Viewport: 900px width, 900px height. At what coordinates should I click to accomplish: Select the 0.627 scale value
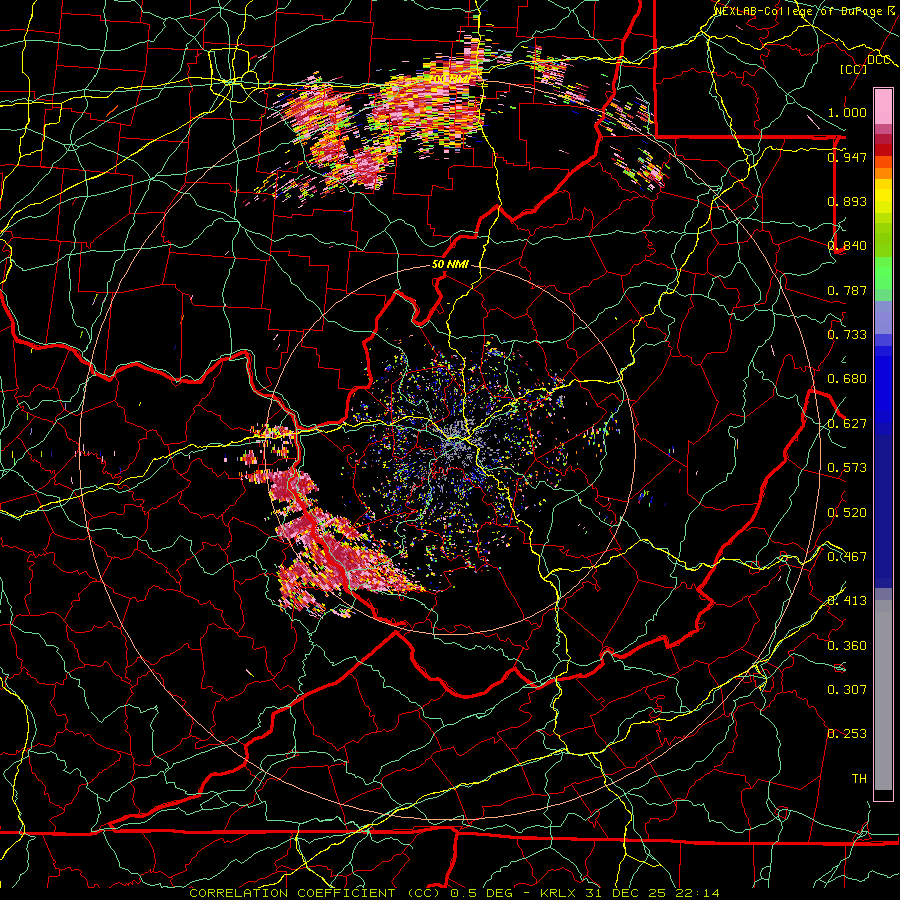847,424
